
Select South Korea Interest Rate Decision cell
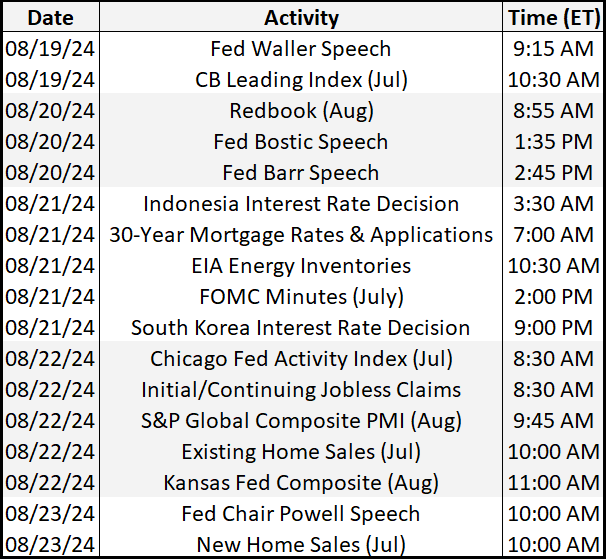click(x=301, y=327)
